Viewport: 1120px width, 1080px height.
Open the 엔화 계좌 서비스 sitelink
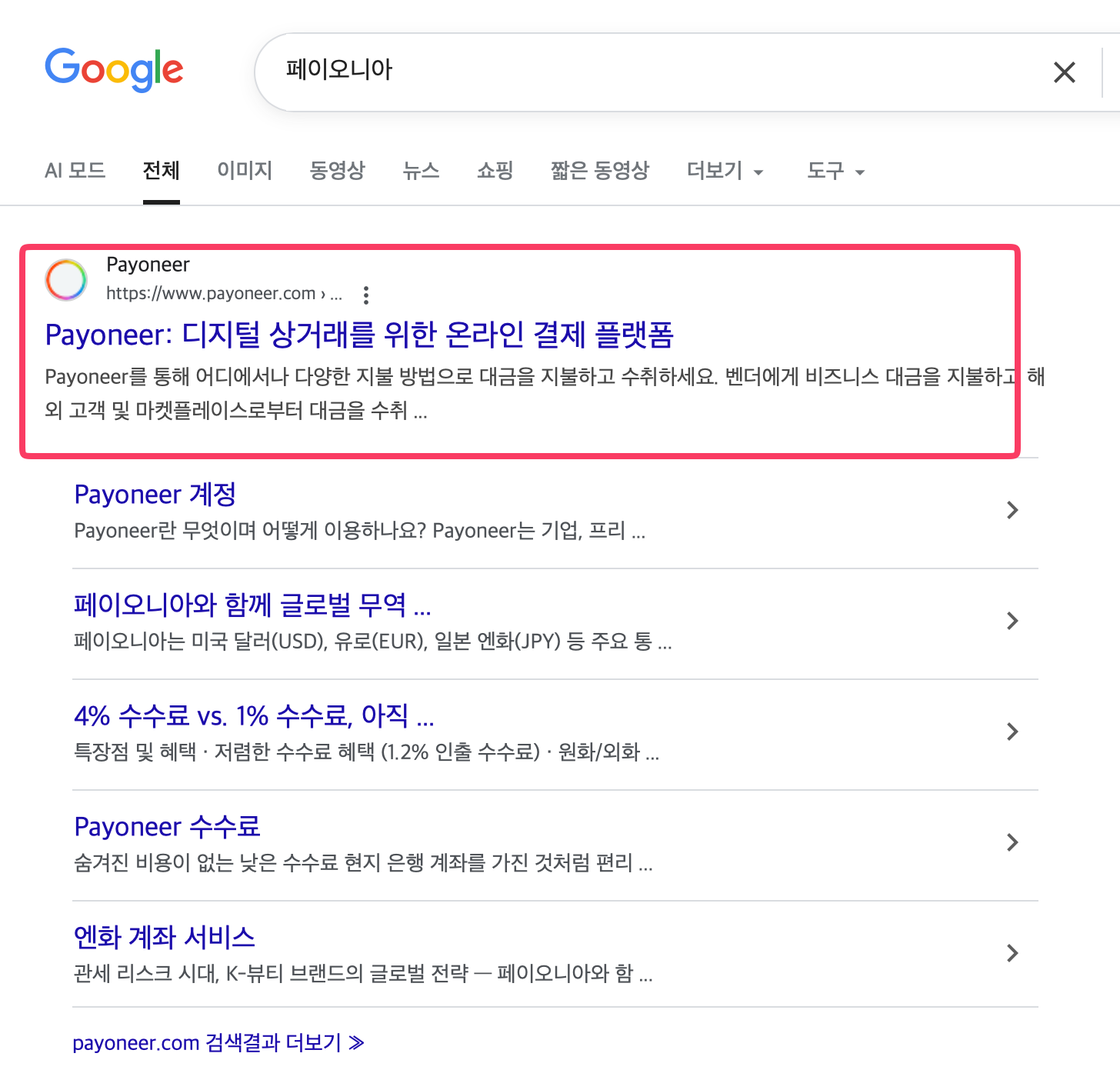tap(164, 938)
